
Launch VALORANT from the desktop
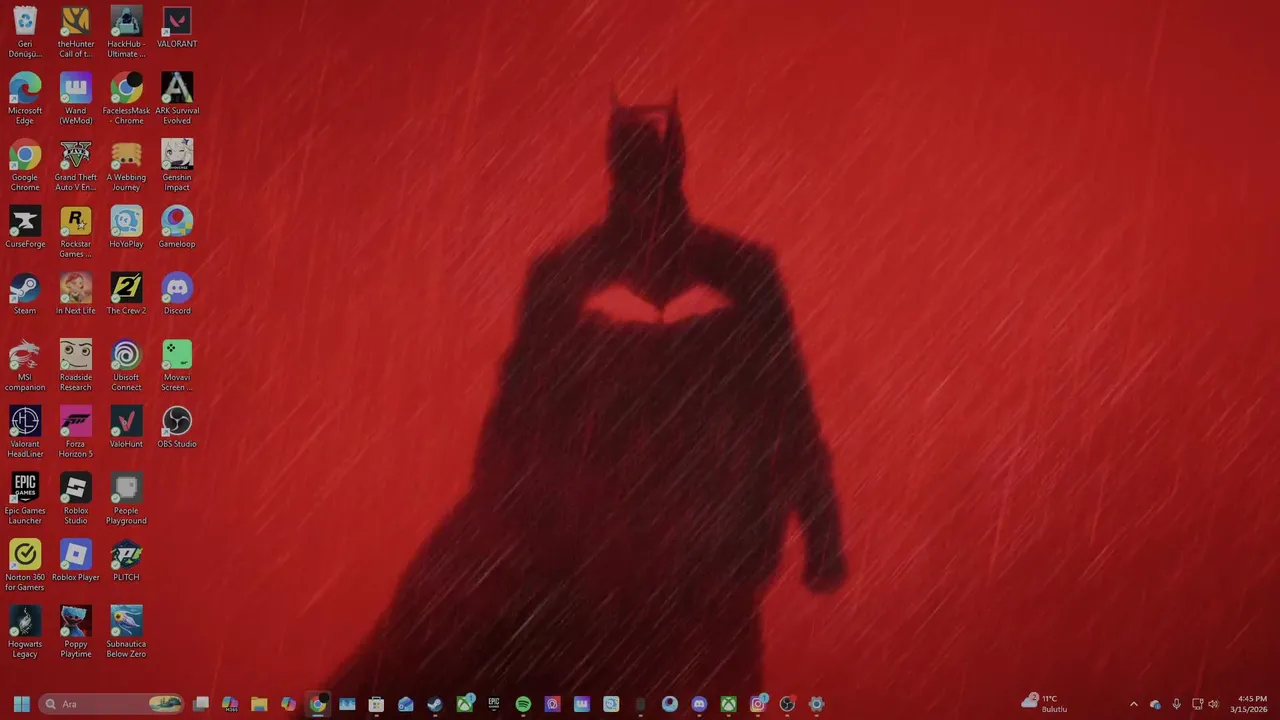pyautogui.click(x=177, y=27)
